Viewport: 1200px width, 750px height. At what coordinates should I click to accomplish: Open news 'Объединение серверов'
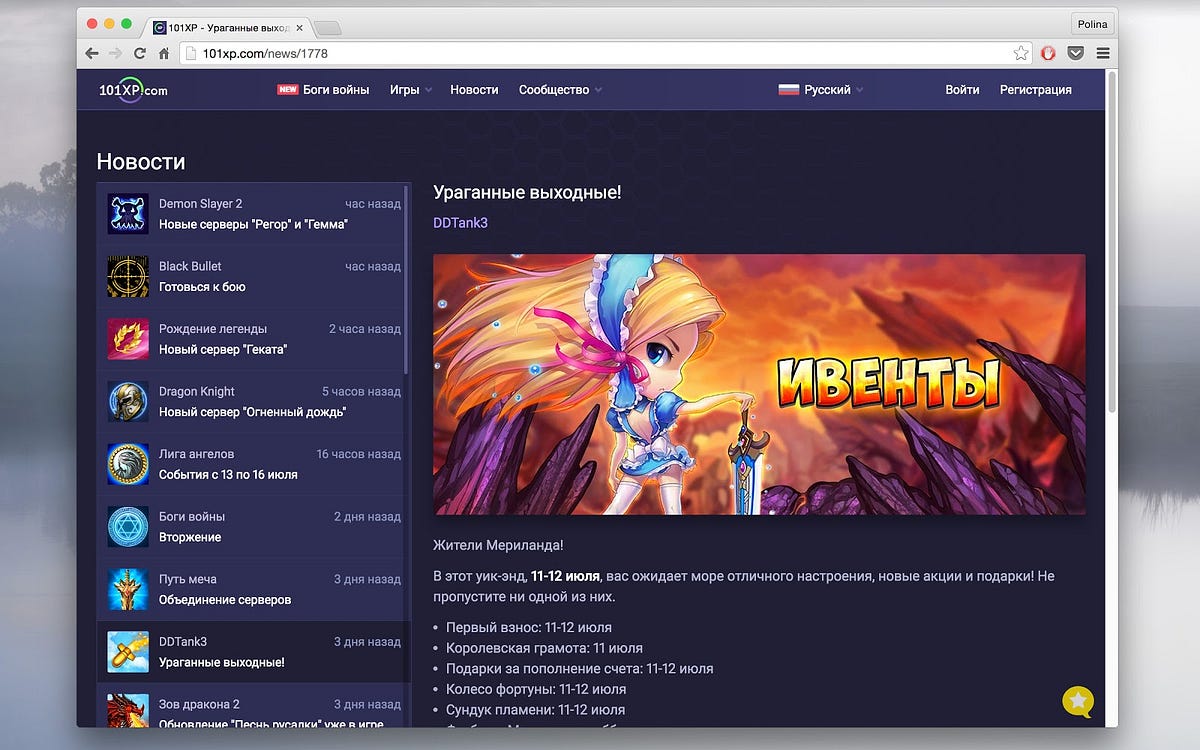pyautogui.click(x=225, y=600)
